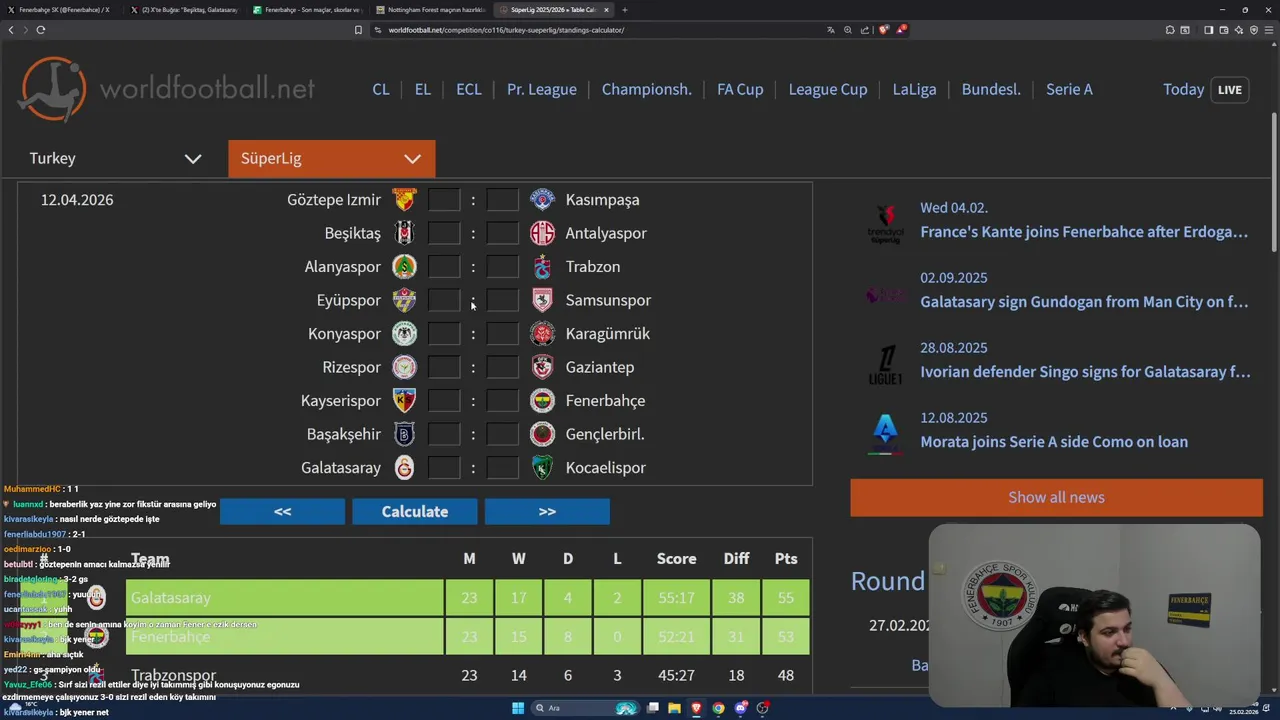Open FA Cup in navigation
The image size is (1280, 720).
pyautogui.click(x=740, y=89)
